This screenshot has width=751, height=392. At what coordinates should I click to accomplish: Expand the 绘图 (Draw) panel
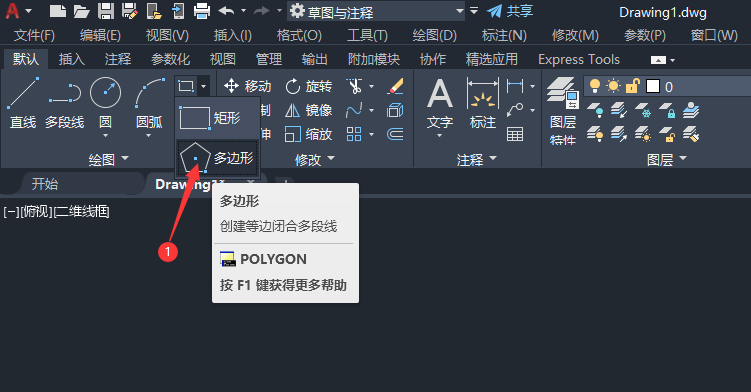click(x=109, y=159)
